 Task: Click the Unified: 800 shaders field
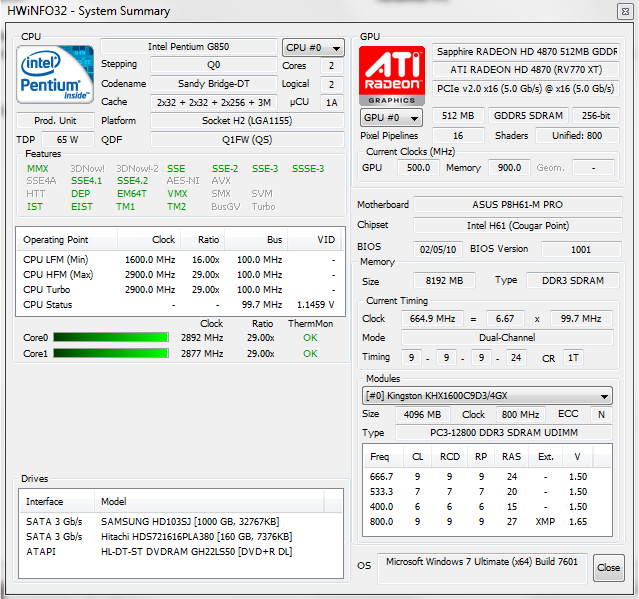tap(577, 136)
